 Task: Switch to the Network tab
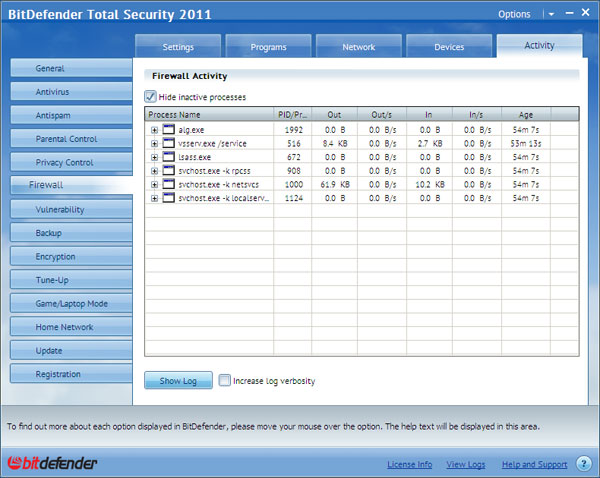pyautogui.click(x=359, y=46)
